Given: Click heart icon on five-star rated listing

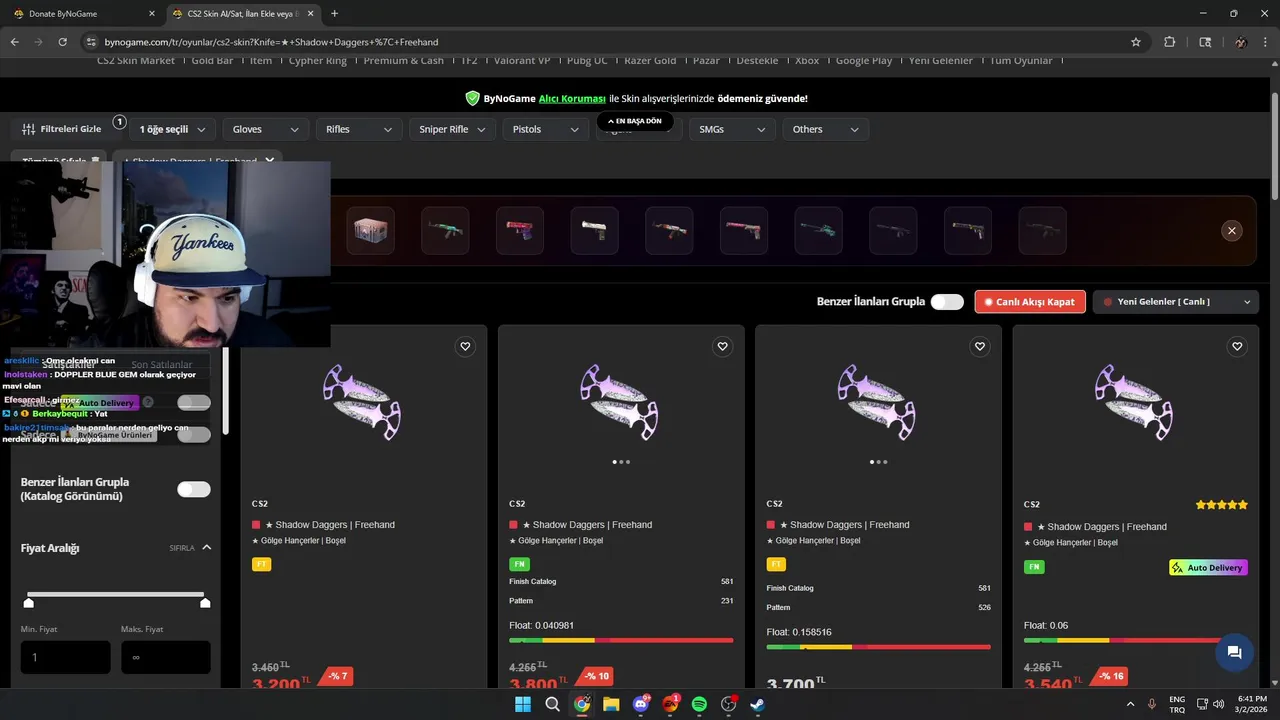Looking at the screenshot, I should point(1237,346).
